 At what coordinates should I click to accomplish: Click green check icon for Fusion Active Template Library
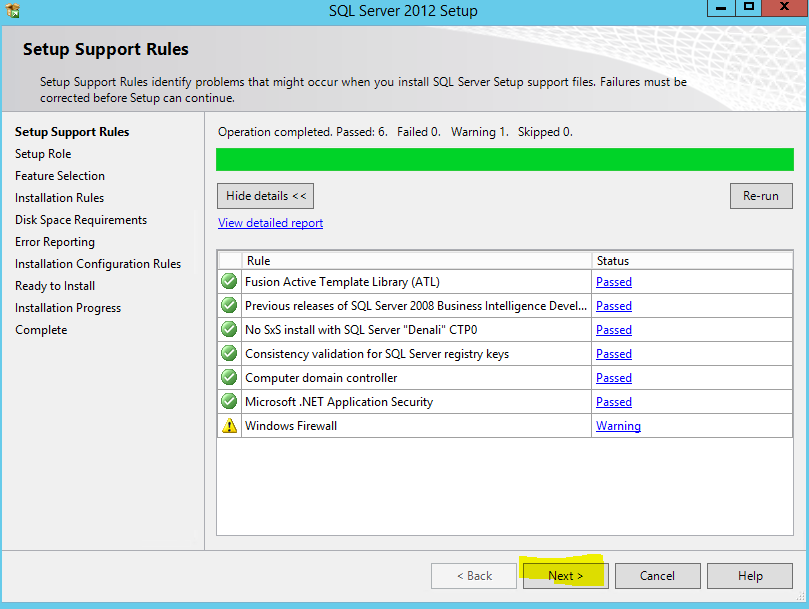click(x=229, y=281)
